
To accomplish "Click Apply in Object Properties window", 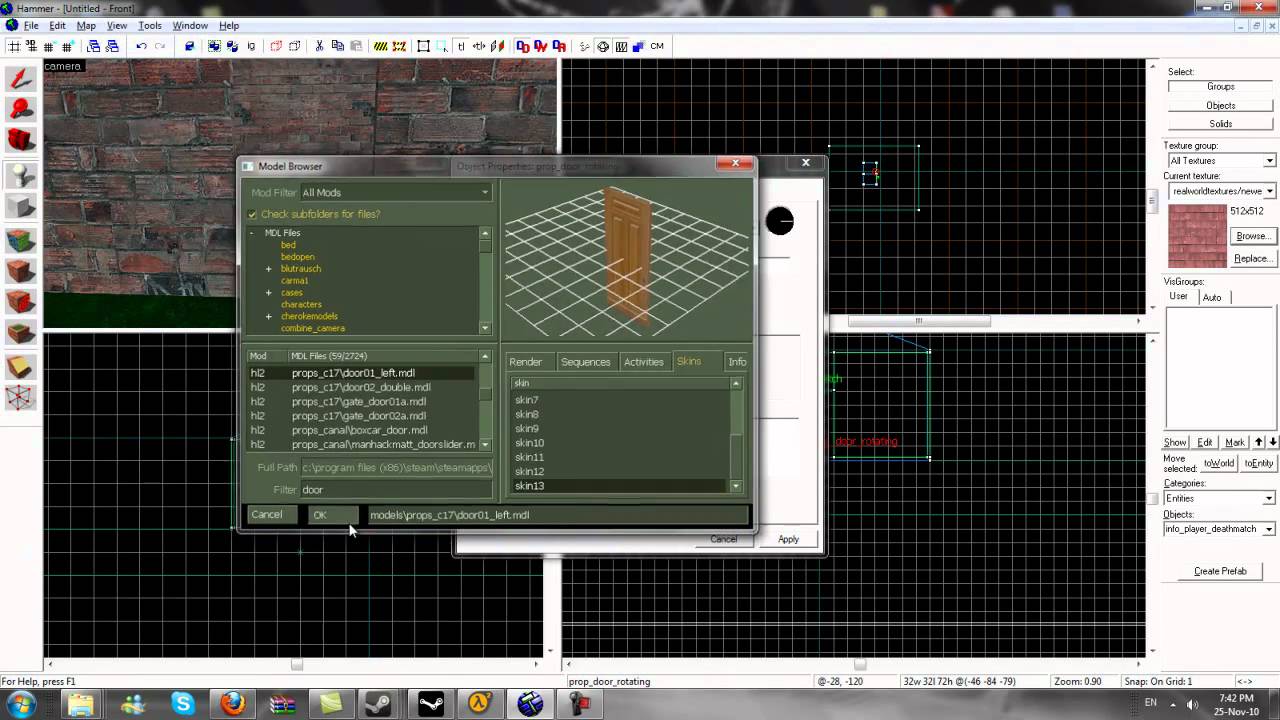I will coord(788,539).
